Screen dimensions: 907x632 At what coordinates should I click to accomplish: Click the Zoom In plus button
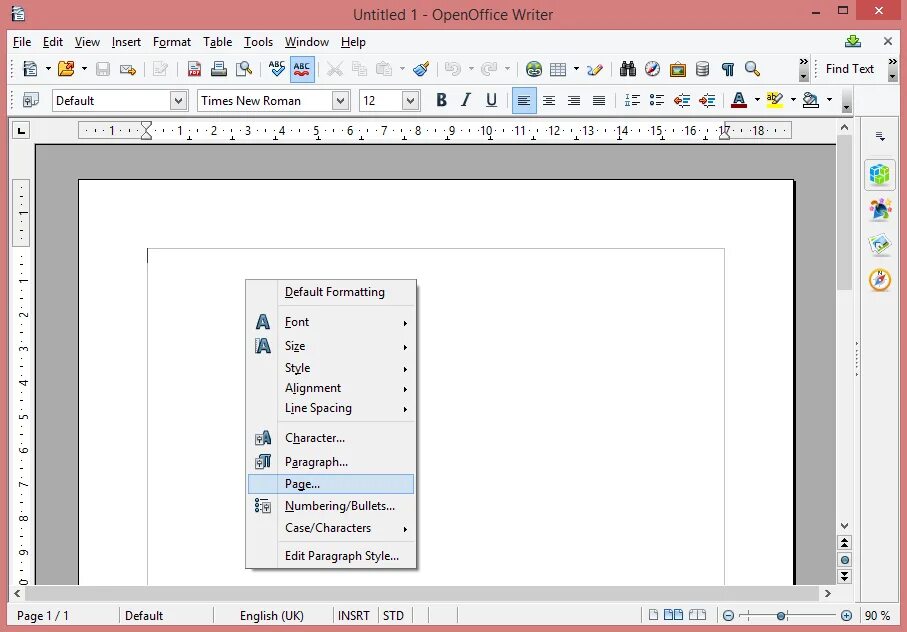(x=846, y=616)
